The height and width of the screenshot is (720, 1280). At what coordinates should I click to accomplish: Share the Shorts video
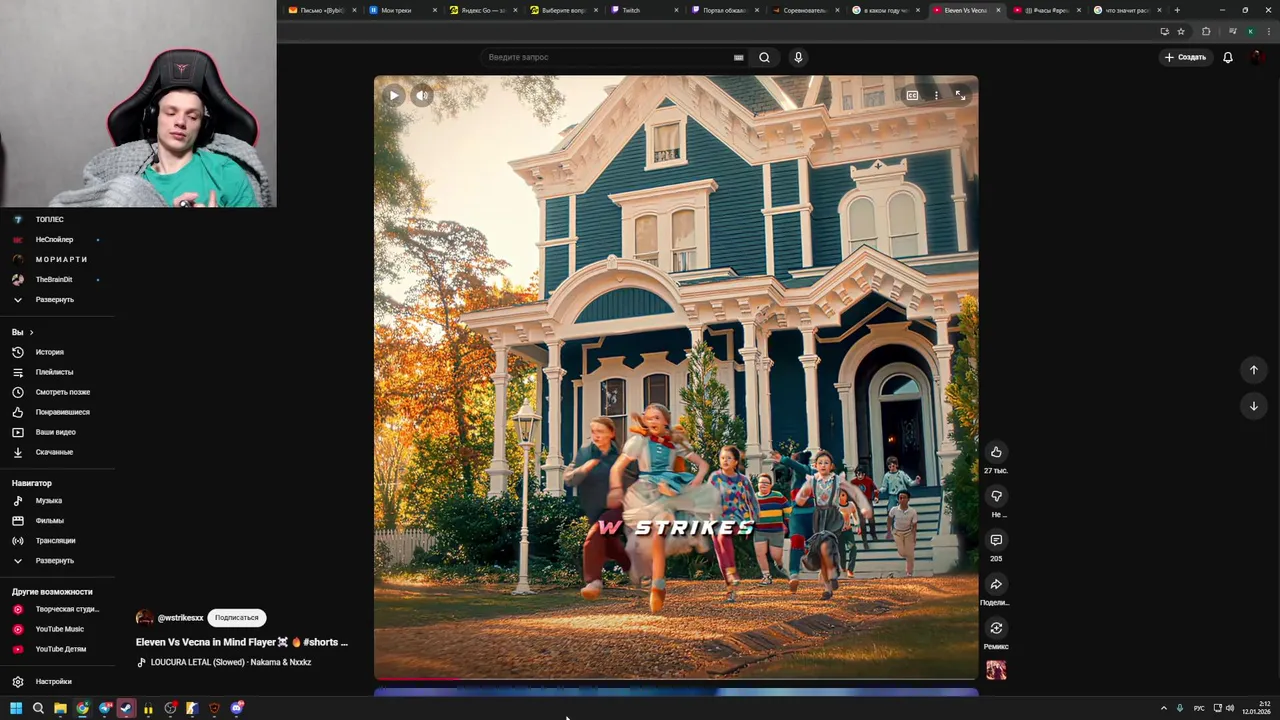[996, 584]
